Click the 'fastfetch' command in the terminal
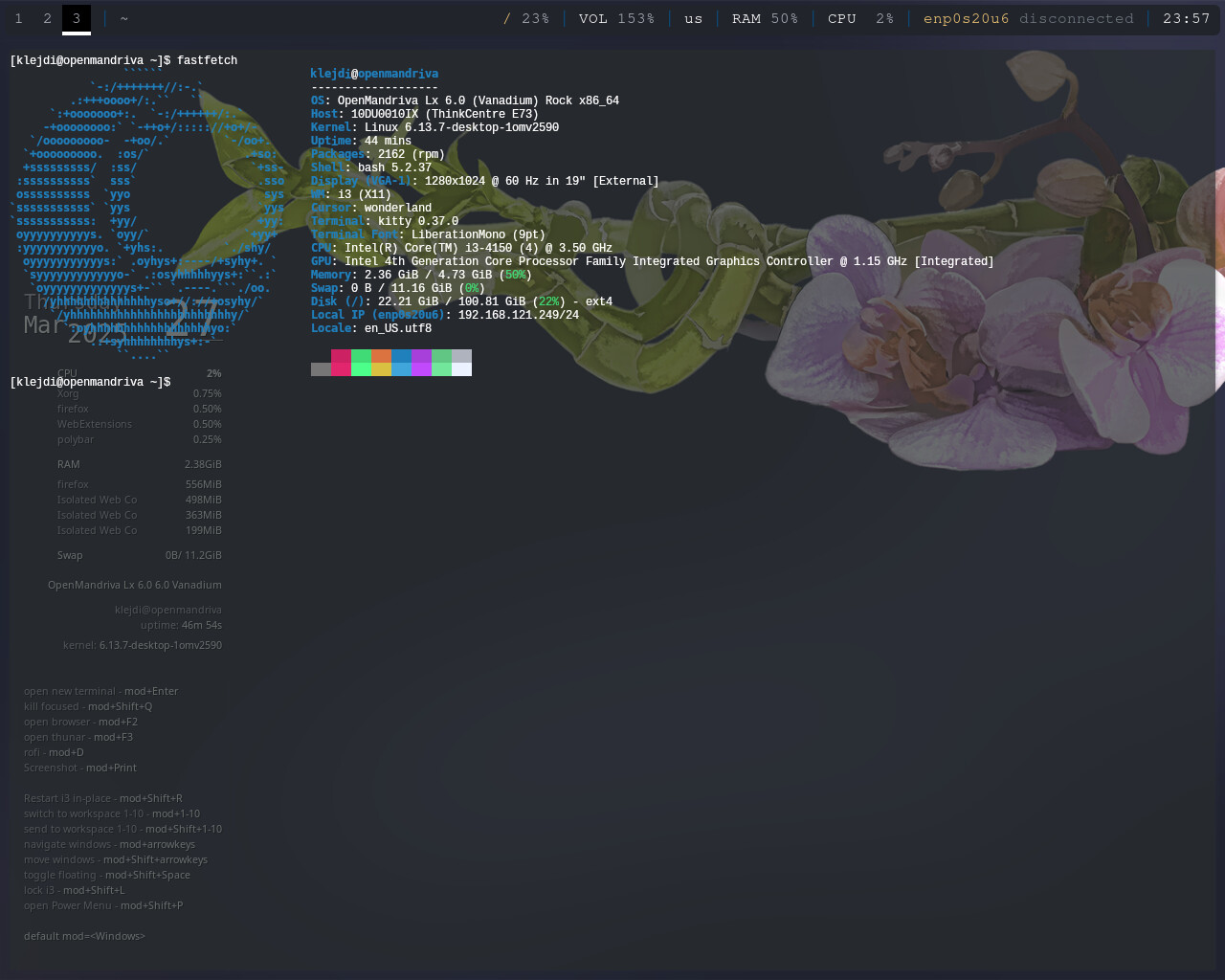 pos(207,60)
